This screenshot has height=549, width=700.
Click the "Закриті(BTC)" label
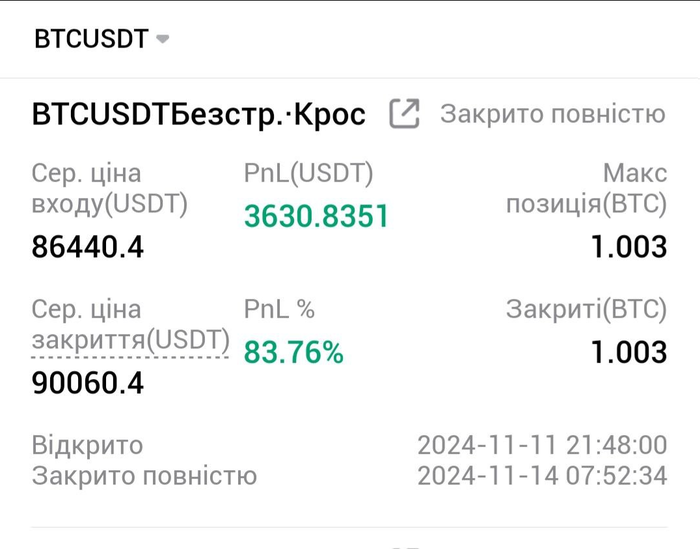pos(586,310)
